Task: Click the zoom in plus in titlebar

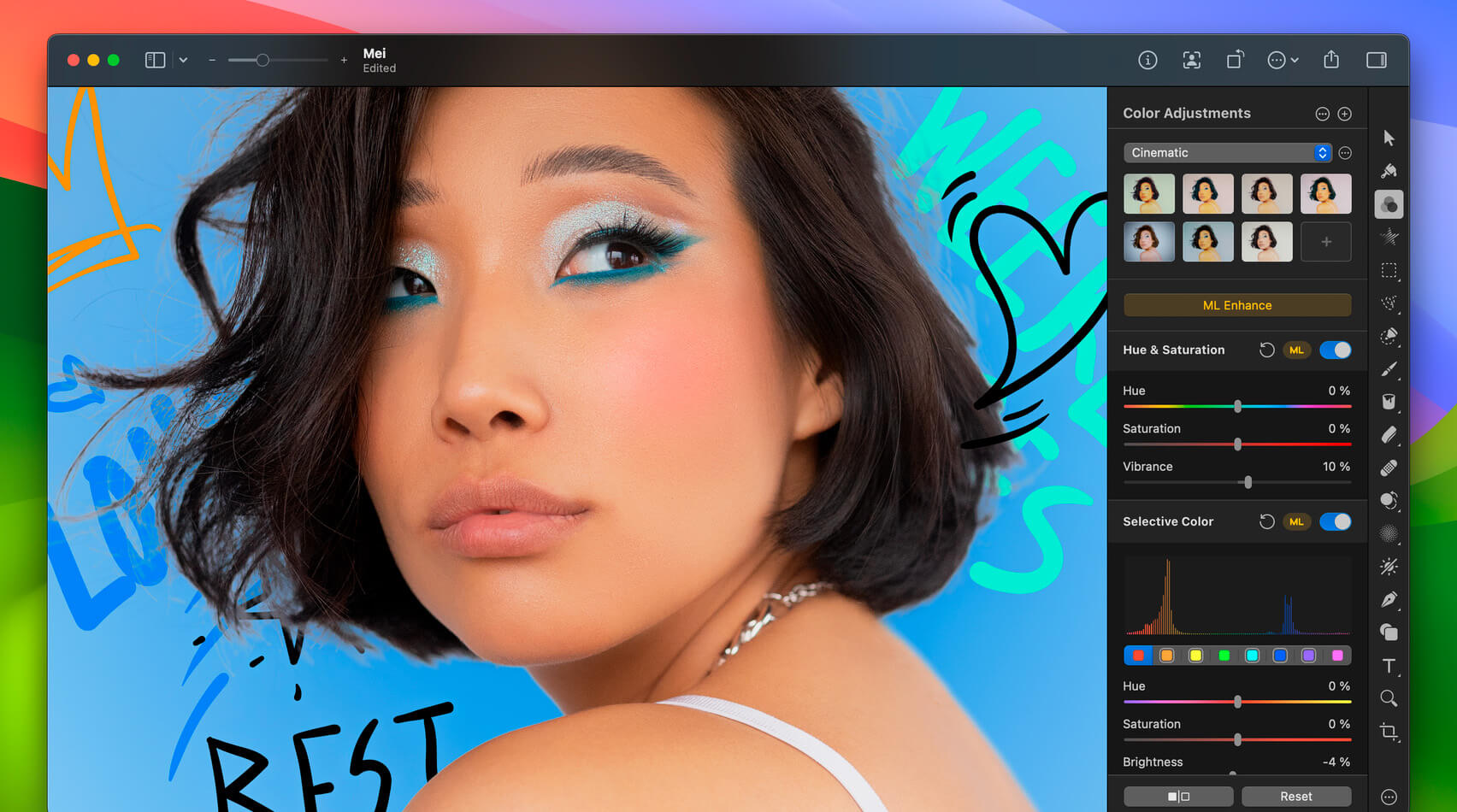Action: click(x=344, y=60)
